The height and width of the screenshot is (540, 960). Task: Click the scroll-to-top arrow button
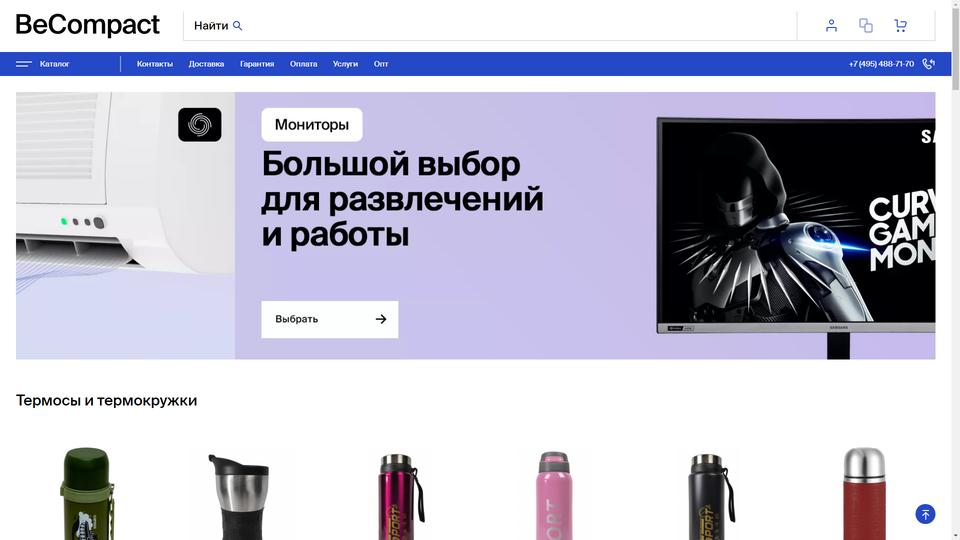[925, 514]
